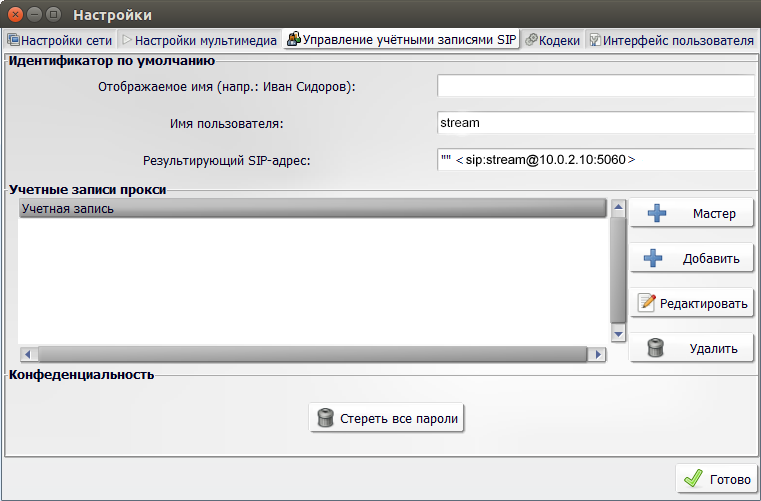Click the green checkmark icon on Готово
This screenshot has width=761, height=501.
693,479
